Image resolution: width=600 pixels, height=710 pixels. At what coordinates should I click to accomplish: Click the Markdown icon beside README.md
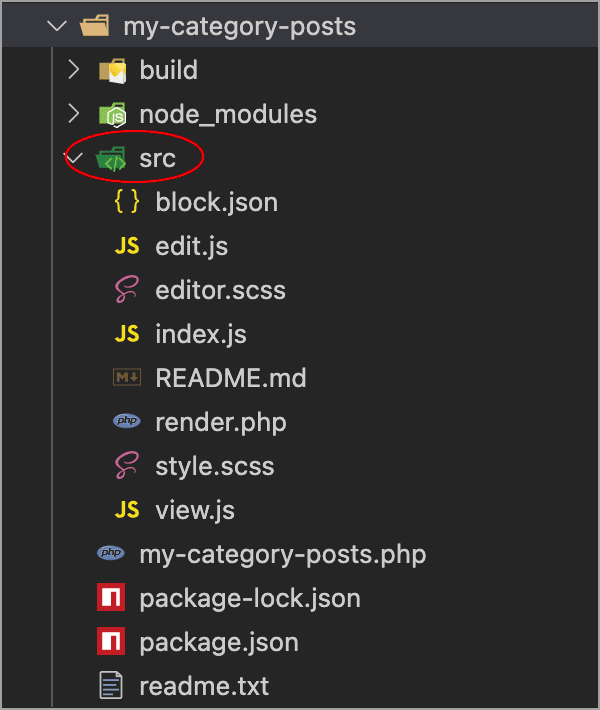click(x=127, y=377)
